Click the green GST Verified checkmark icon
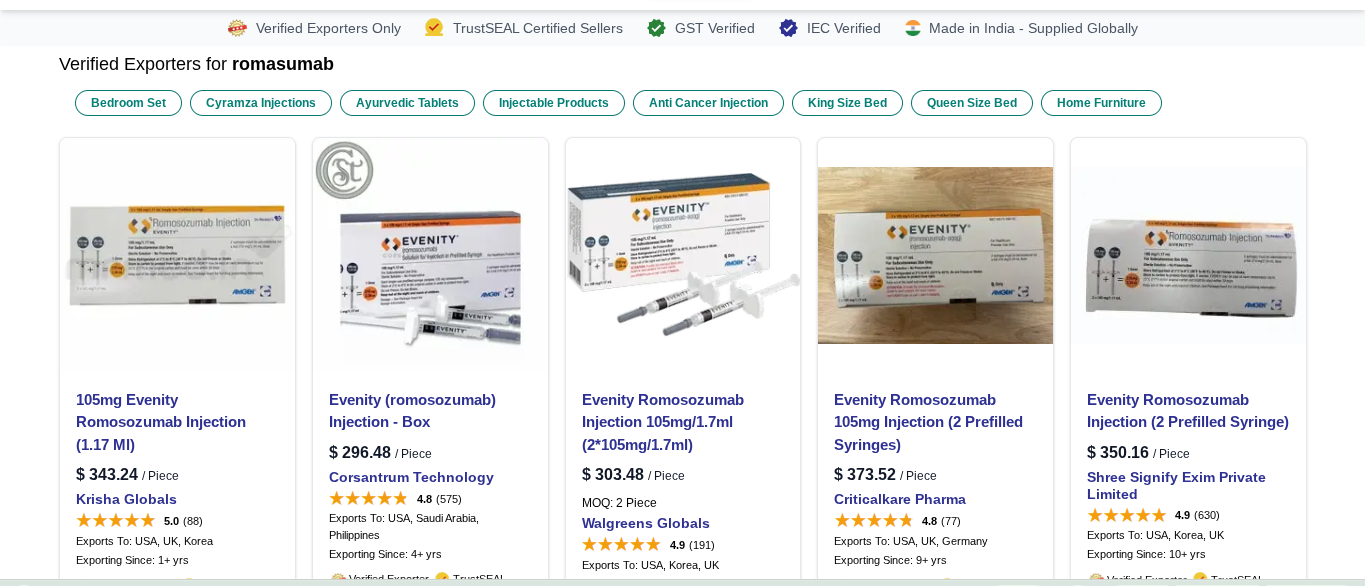The height and width of the screenshot is (586, 1365). coord(656,28)
